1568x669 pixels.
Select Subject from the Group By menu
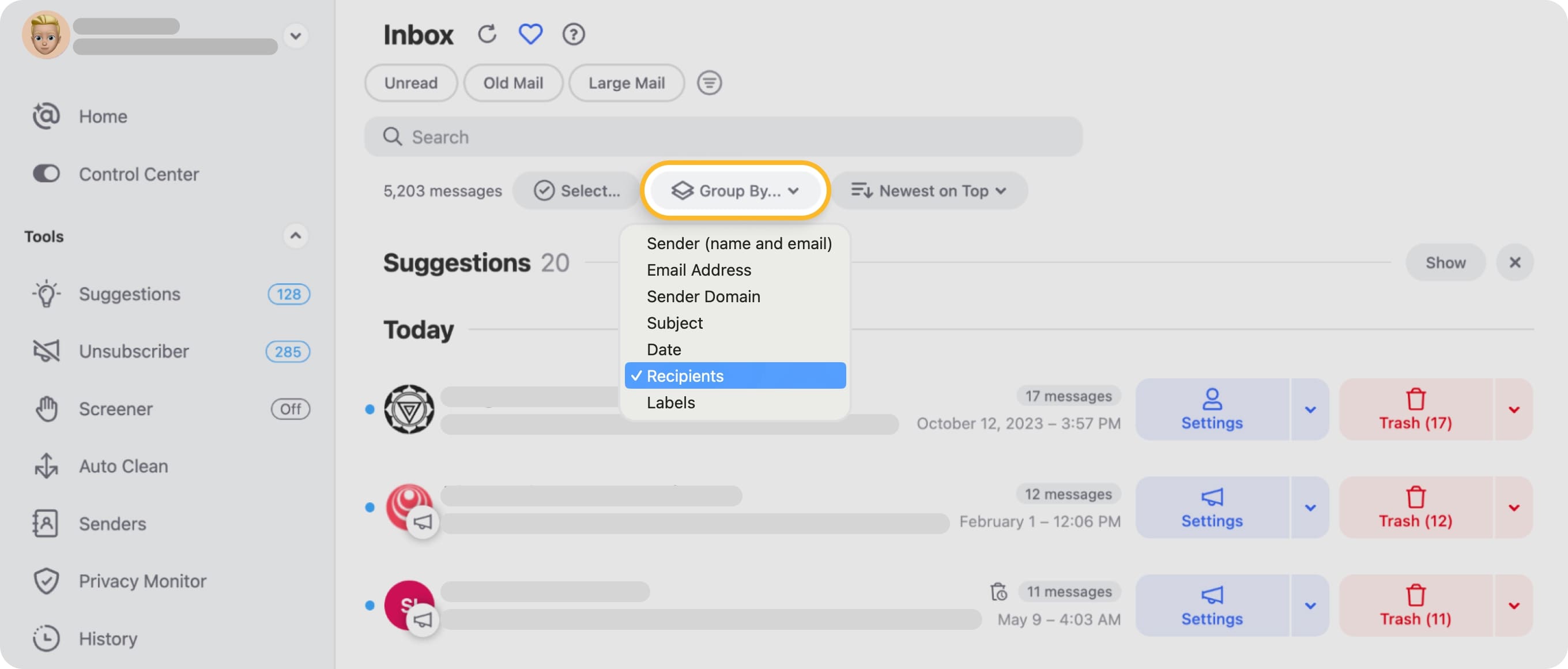pyautogui.click(x=674, y=322)
